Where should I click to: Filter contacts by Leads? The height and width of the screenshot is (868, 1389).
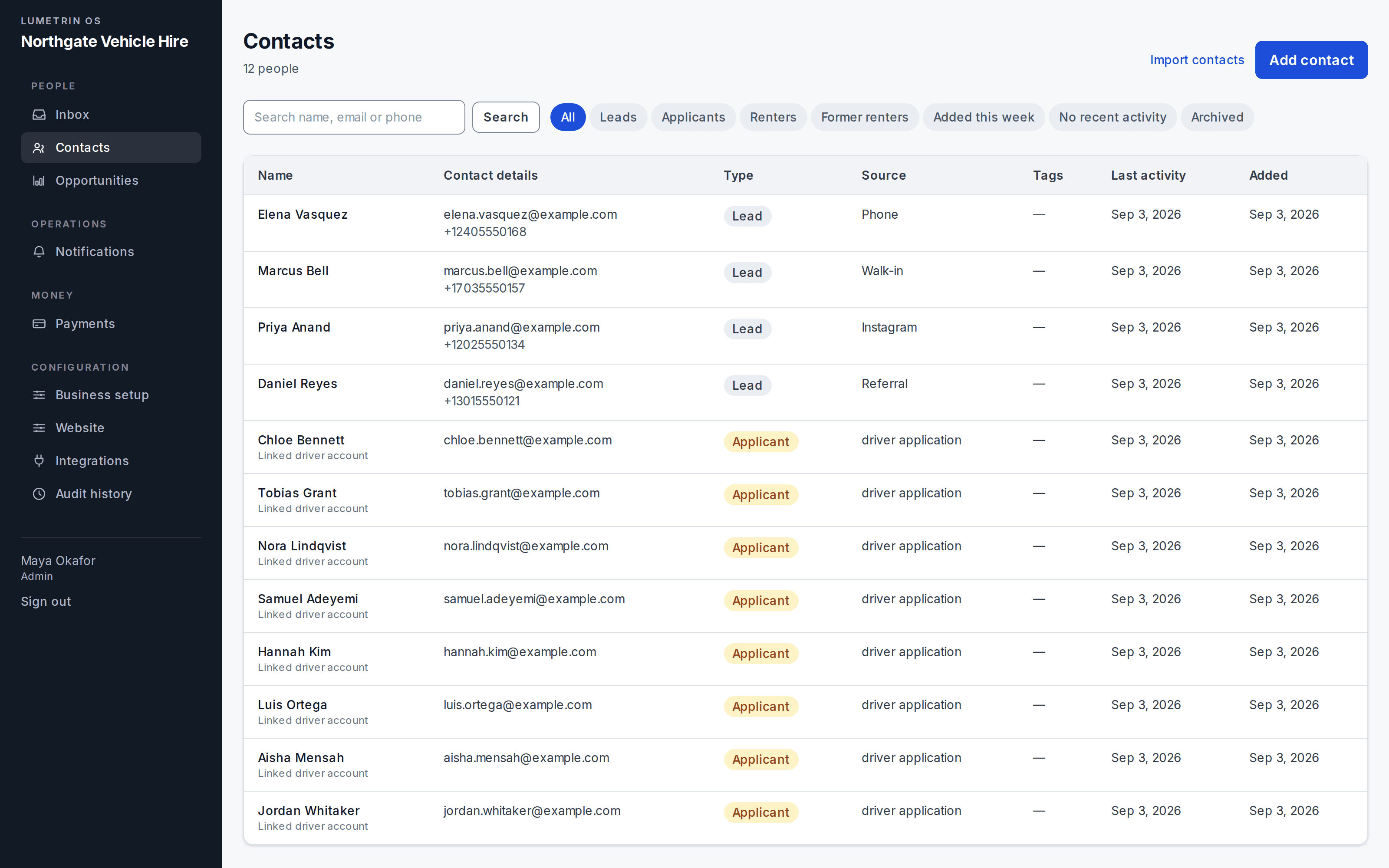[618, 117]
